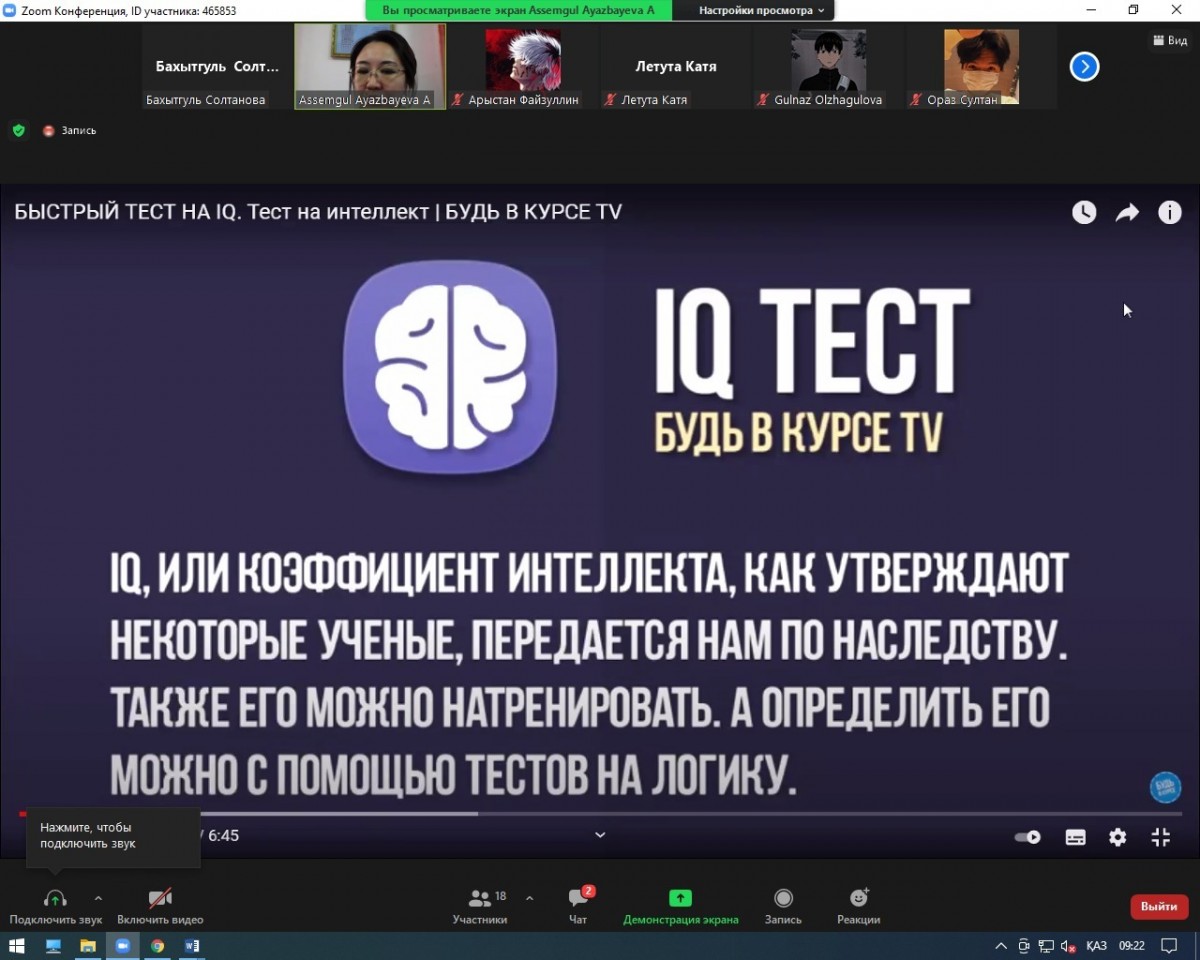Click the red Выйти button
This screenshot has height=960, width=1200.
point(1158,906)
